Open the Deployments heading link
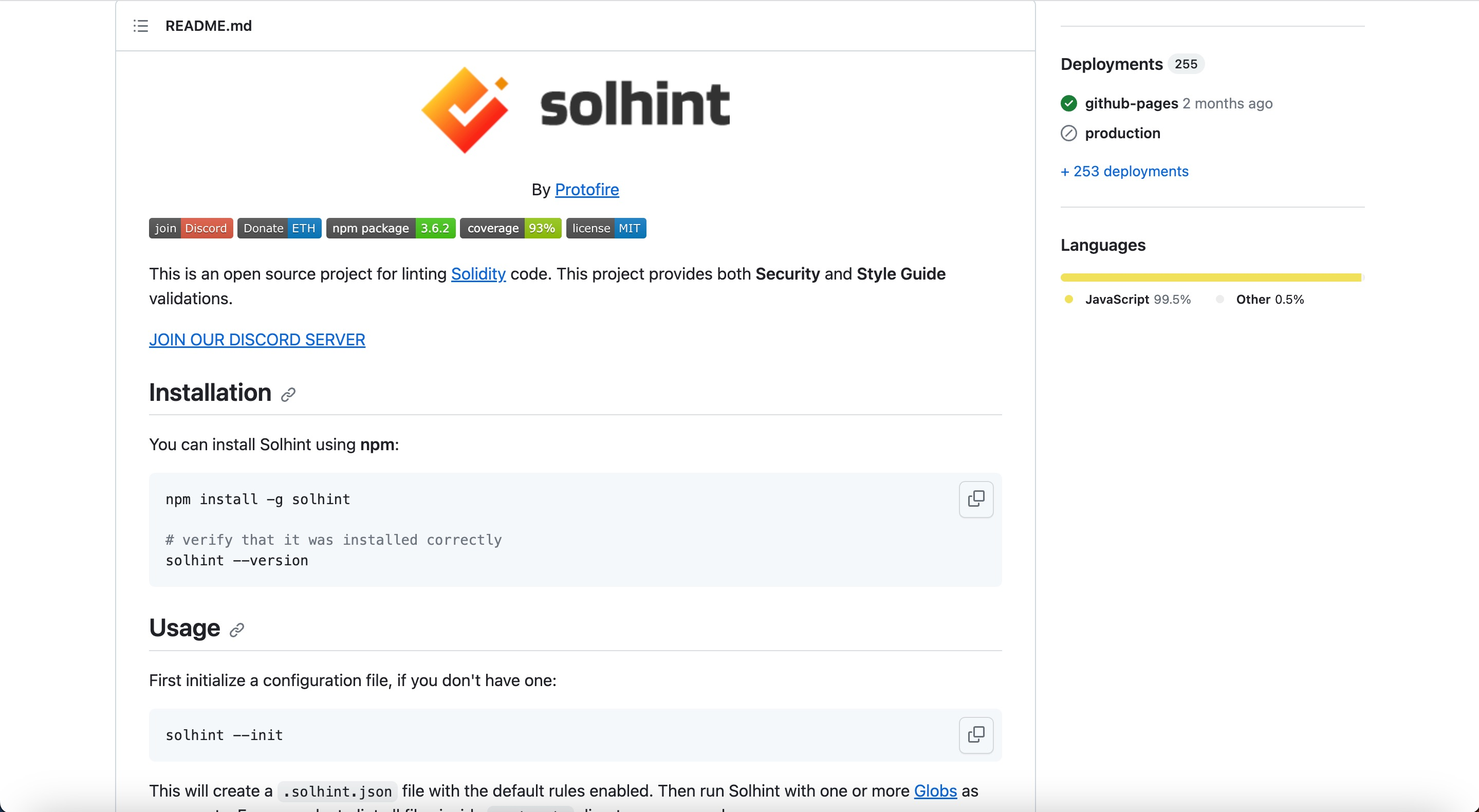Viewport: 1479px width, 812px height. [1111, 64]
